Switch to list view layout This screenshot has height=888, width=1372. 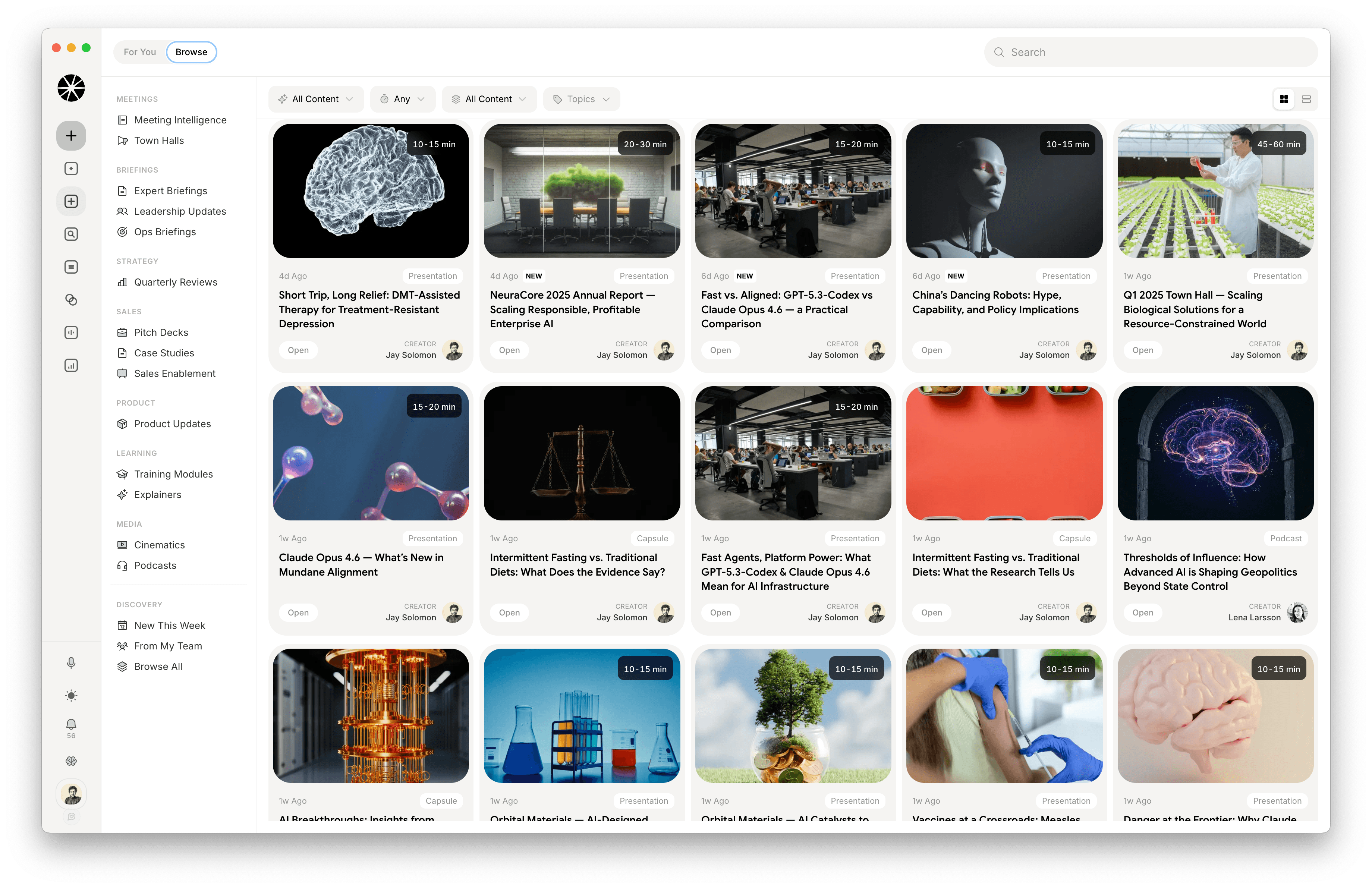tap(1306, 99)
